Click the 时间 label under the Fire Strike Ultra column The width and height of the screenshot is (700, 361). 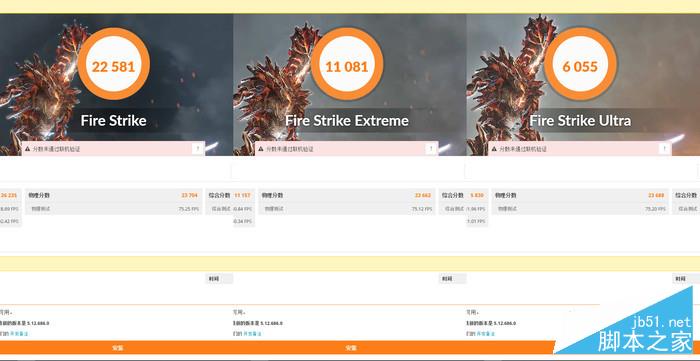coord(680,279)
